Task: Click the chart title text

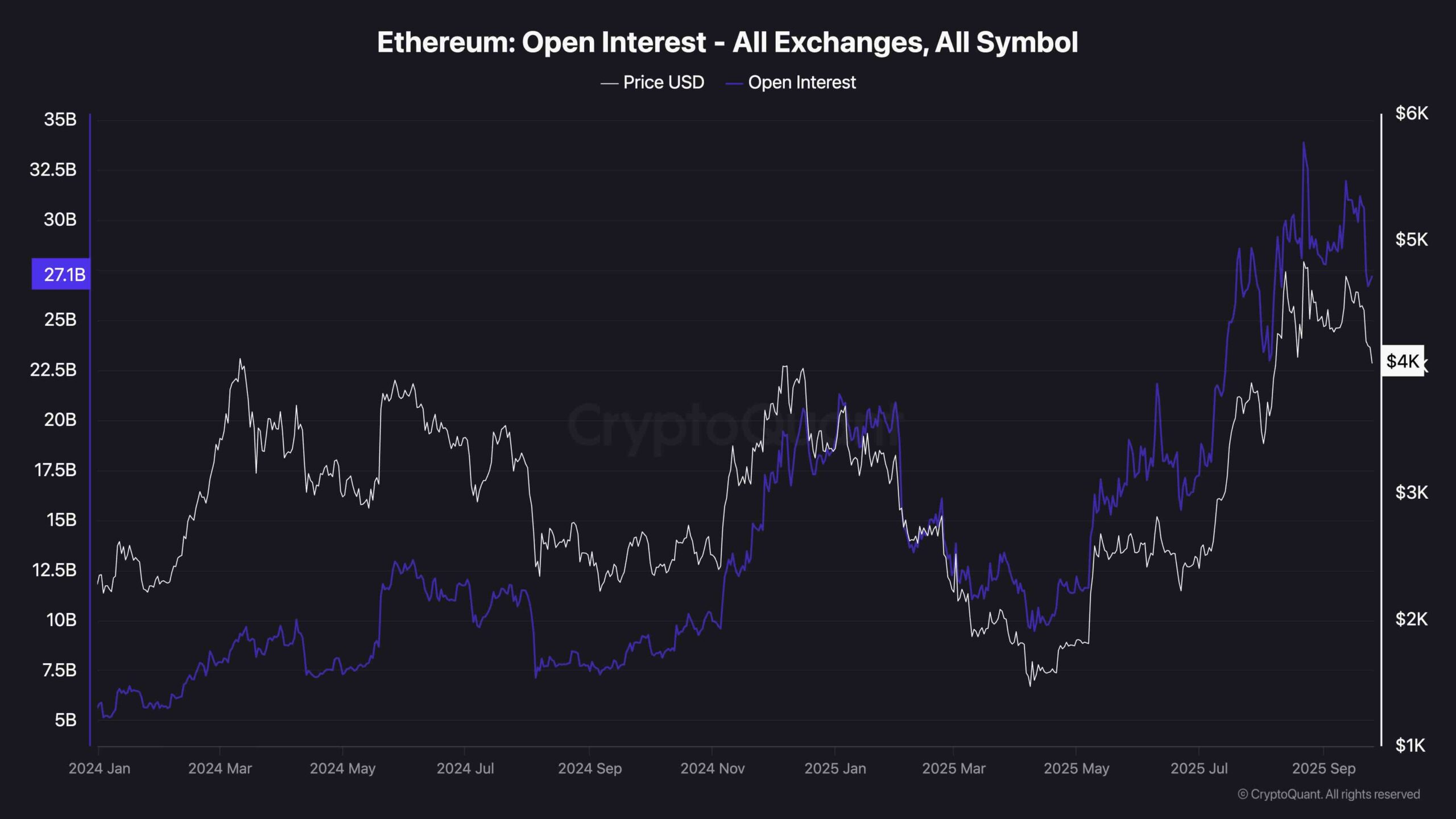Action: 727,43
